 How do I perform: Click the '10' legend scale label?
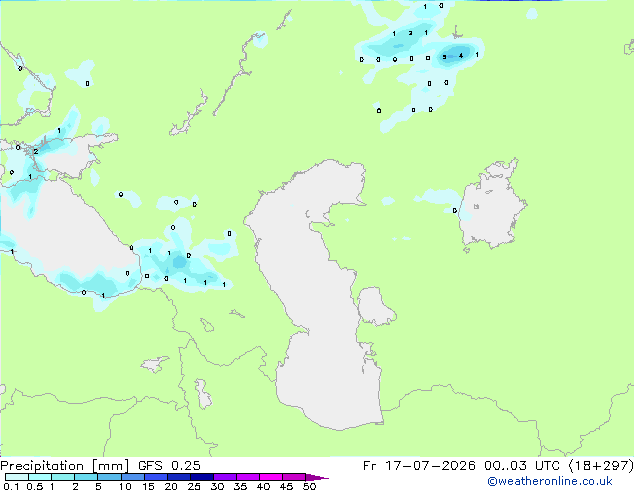[x=125, y=486]
